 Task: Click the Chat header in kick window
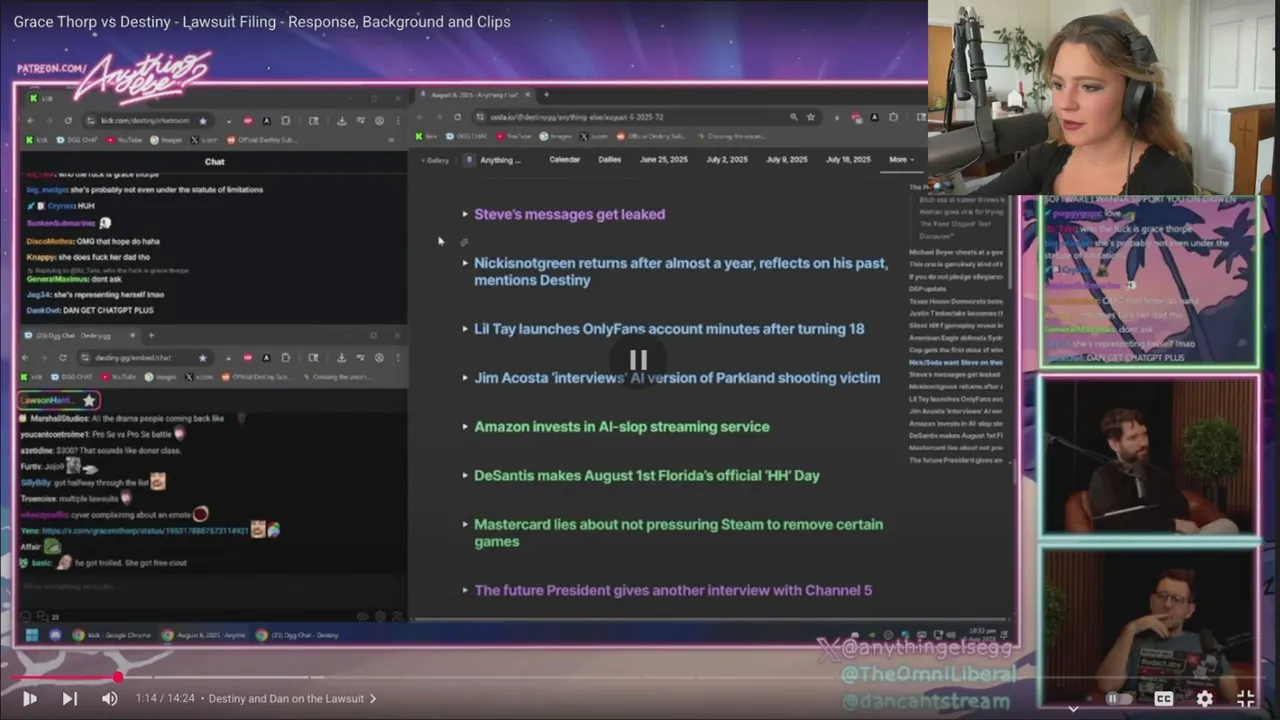(215, 162)
